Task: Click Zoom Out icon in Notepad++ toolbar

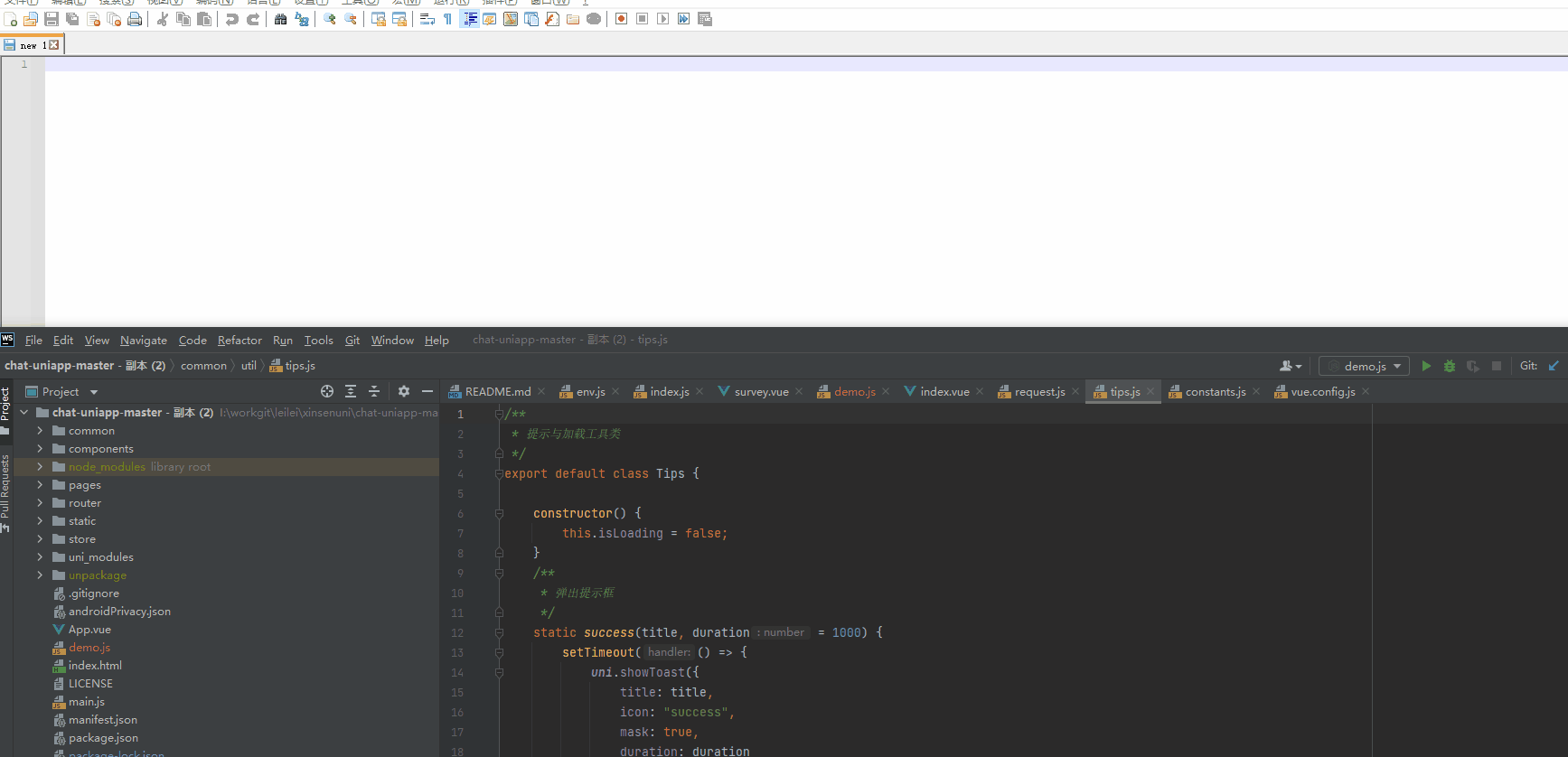Action: click(x=351, y=19)
